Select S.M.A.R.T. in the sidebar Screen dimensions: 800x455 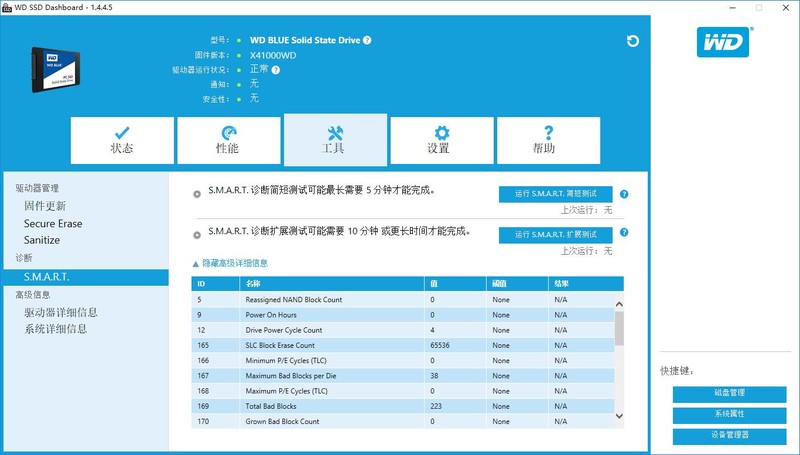coord(86,277)
